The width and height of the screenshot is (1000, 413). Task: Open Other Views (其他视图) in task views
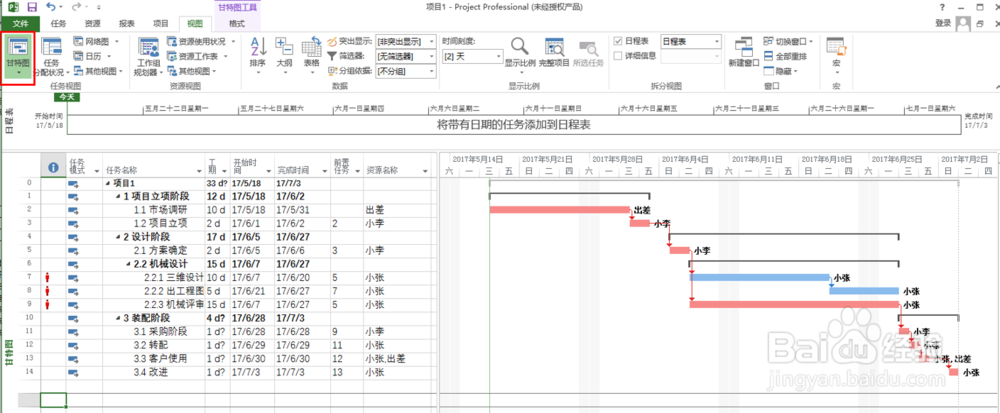(x=99, y=71)
